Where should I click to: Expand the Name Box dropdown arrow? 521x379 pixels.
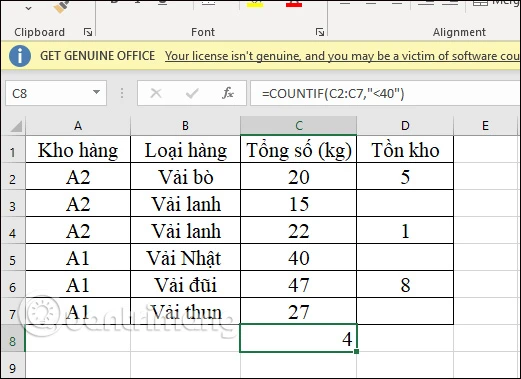[x=96, y=92]
